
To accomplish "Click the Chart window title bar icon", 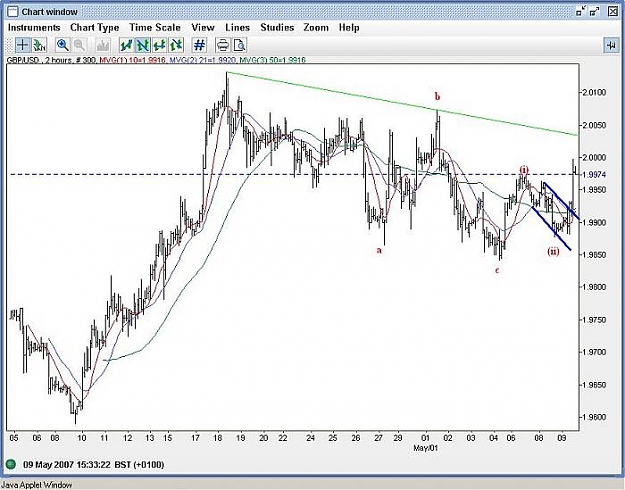I will pos(13,12).
